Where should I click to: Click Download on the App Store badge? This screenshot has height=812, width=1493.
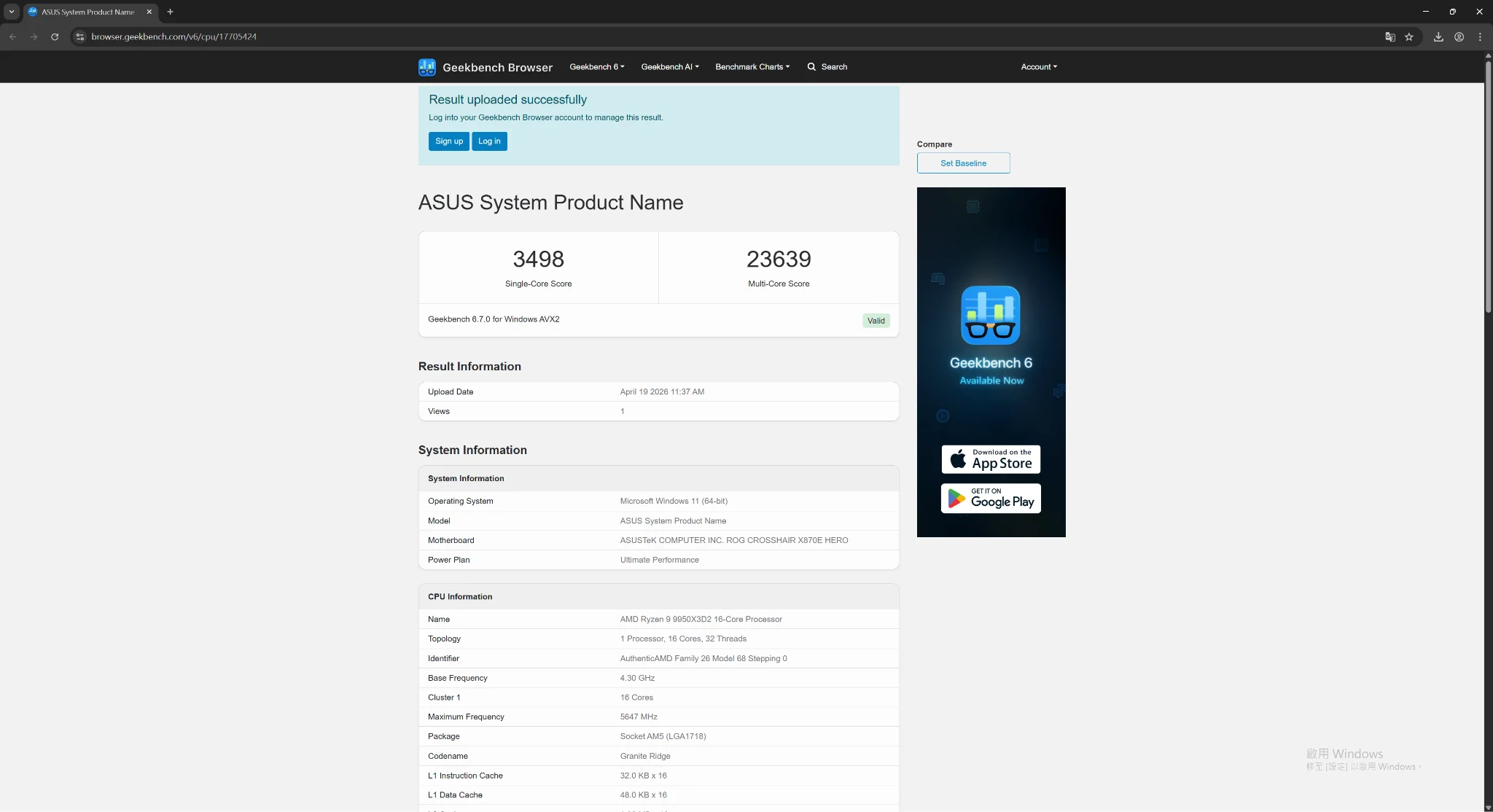tap(991, 459)
